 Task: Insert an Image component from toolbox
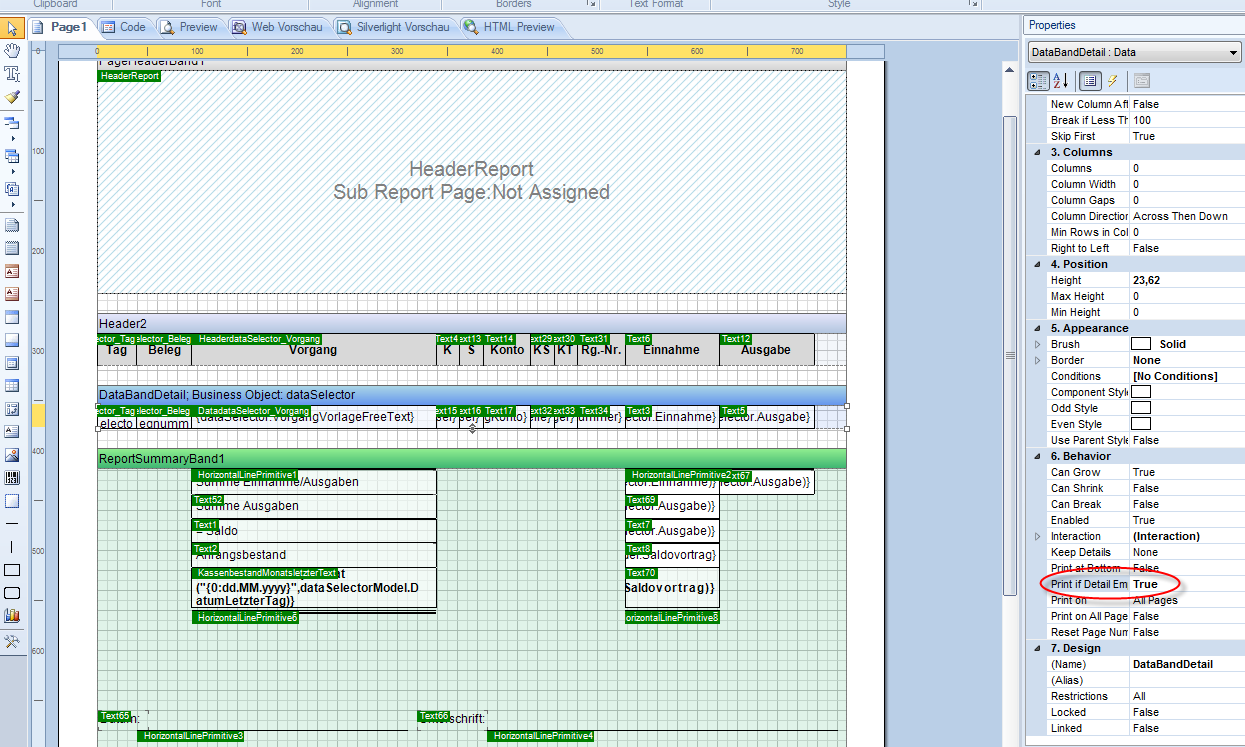12,455
